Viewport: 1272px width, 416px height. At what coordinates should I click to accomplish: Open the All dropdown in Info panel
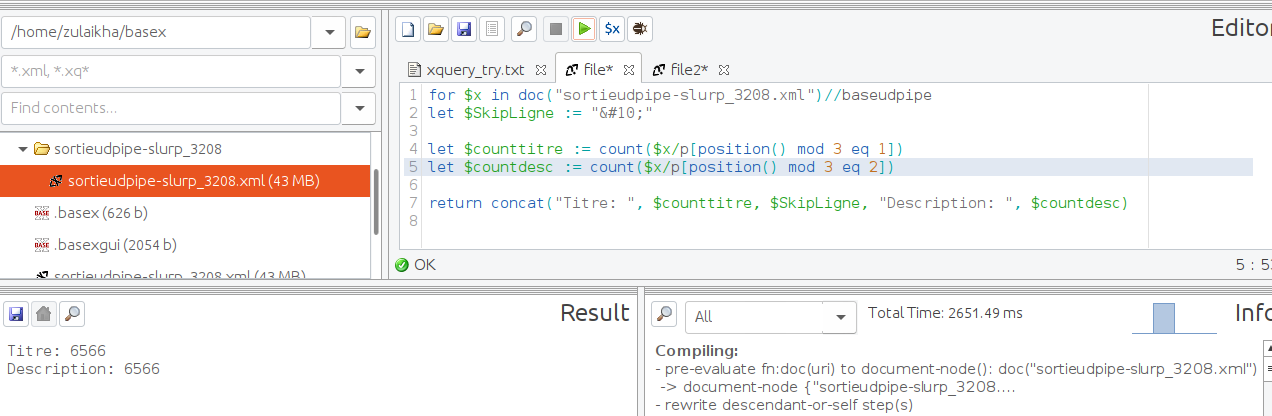point(838,317)
